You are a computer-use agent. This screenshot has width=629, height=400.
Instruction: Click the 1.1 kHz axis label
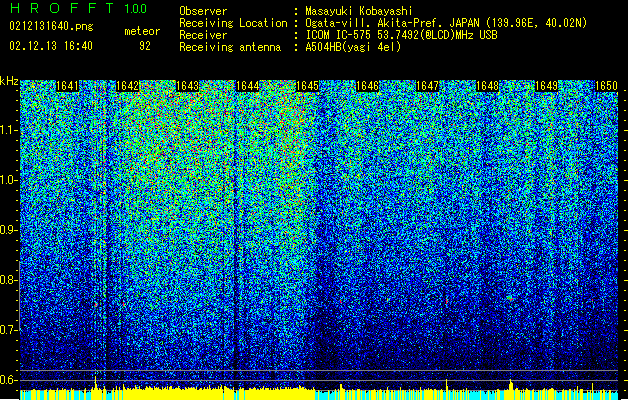9,130
